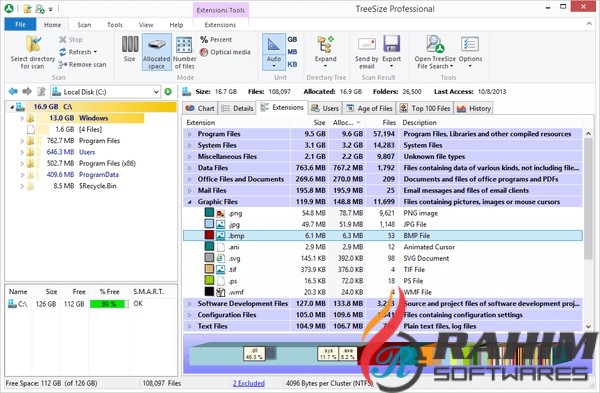Go back with the left arrow
Screen dimensions: 600x393
pyautogui.click(x=13, y=91)
